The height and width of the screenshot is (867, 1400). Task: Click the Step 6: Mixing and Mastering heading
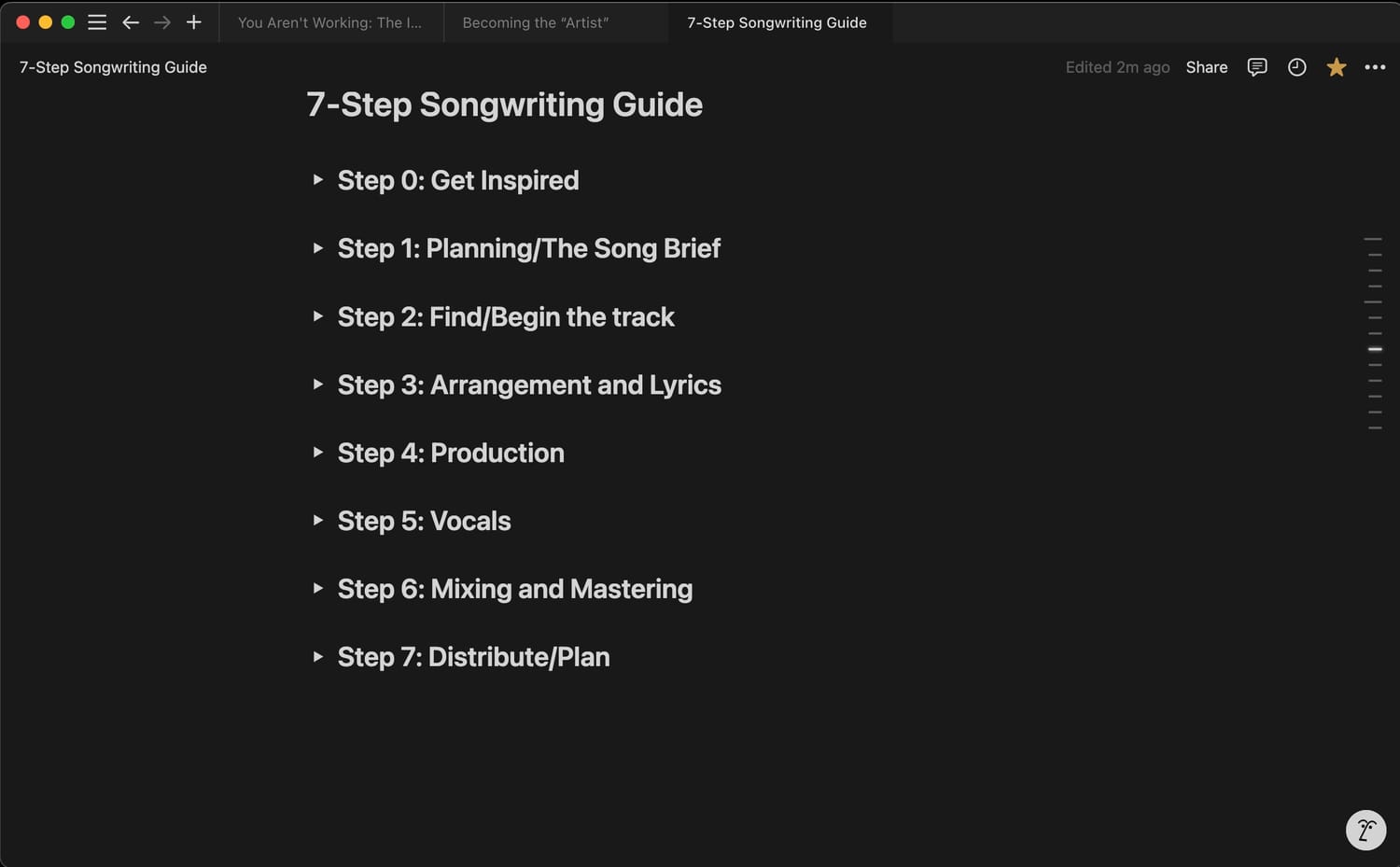(515, 589)
